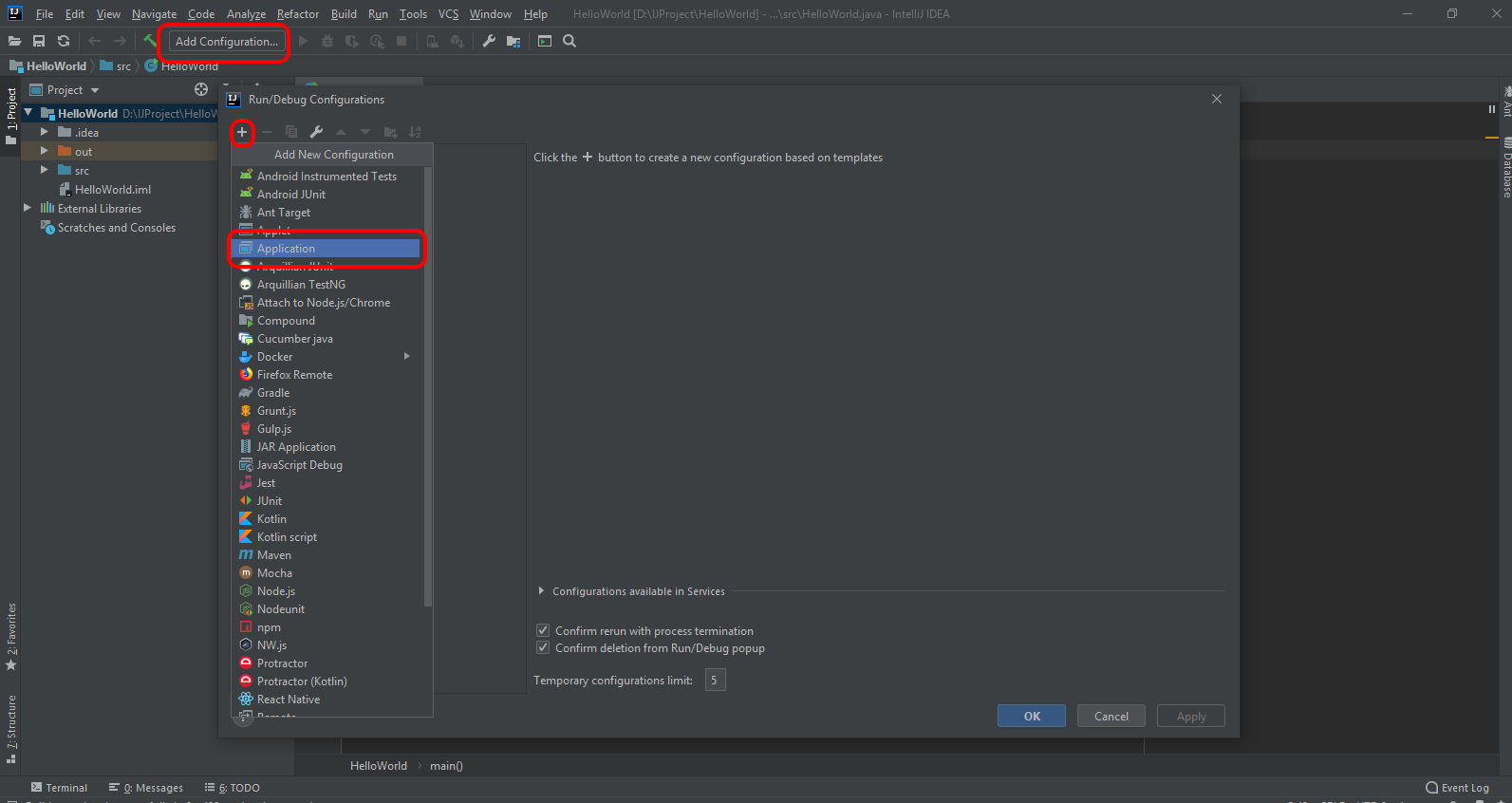Toggle Confirm rerun with process termination checkbox
The width and height of the screenshot is (1512, 803).
tap(543, 630)
